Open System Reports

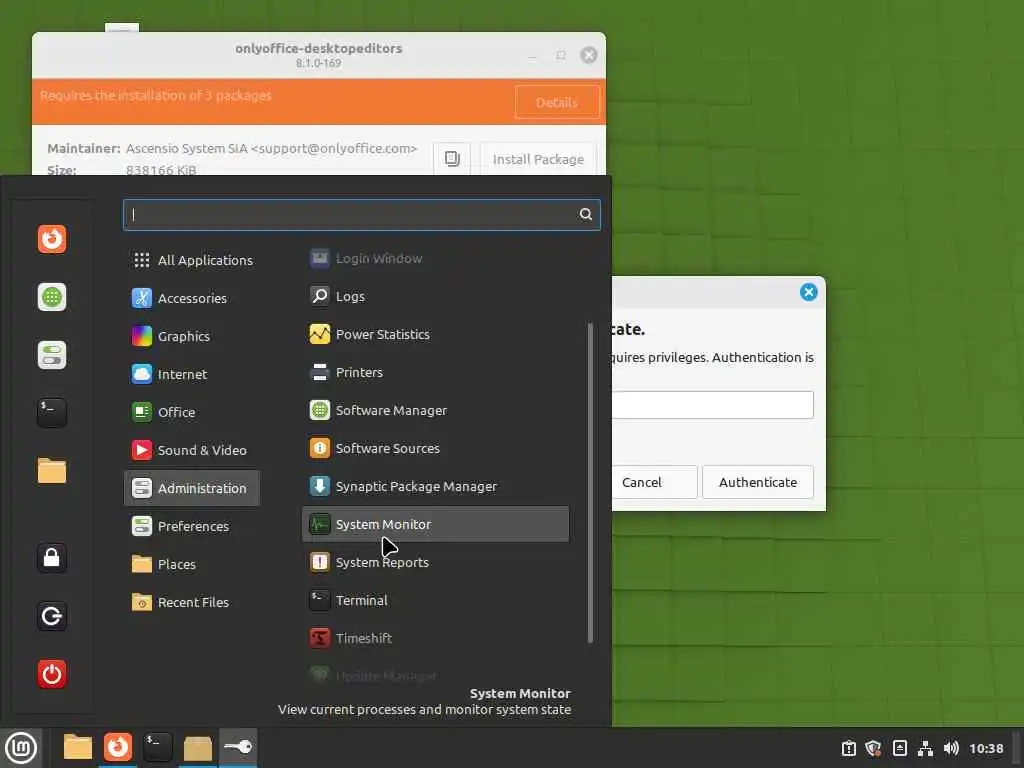[x=435, y=562]
